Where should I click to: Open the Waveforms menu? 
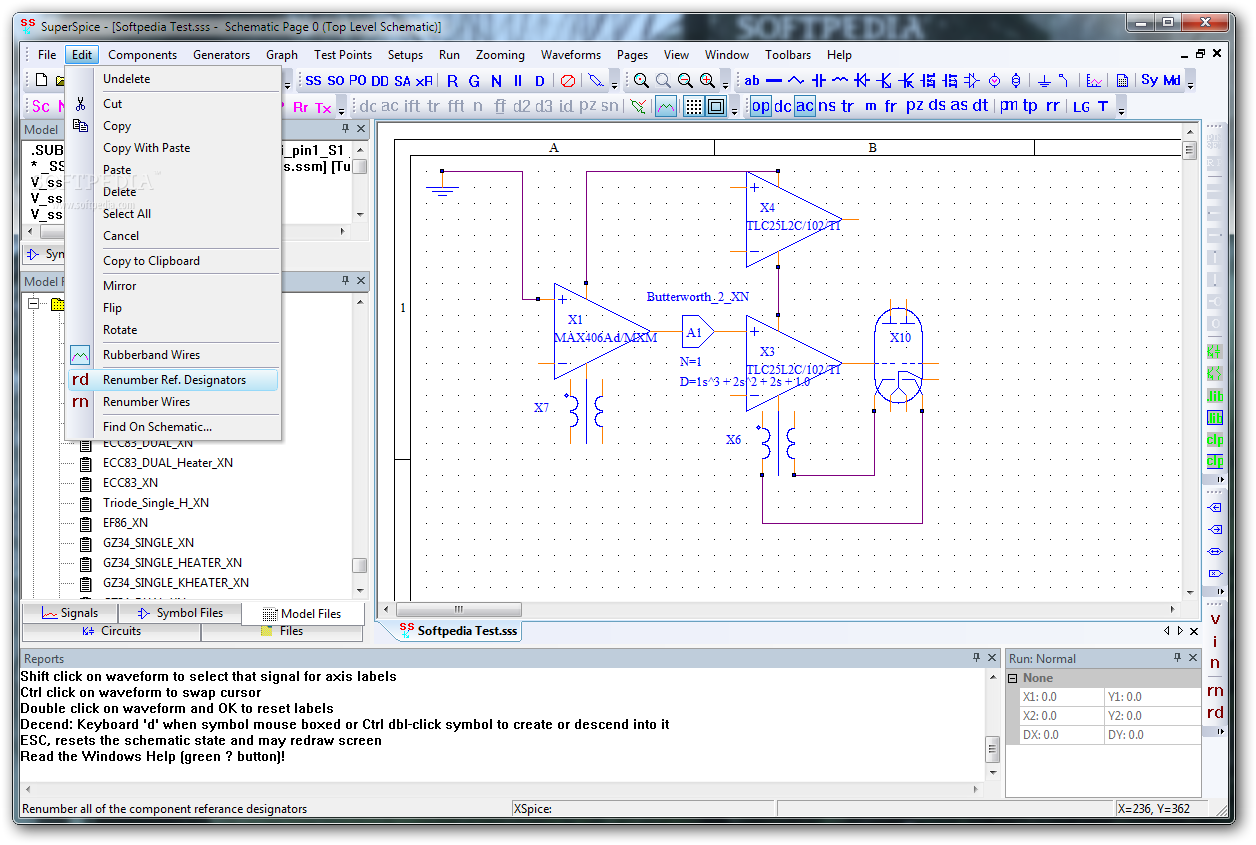[x=571, y=55]
